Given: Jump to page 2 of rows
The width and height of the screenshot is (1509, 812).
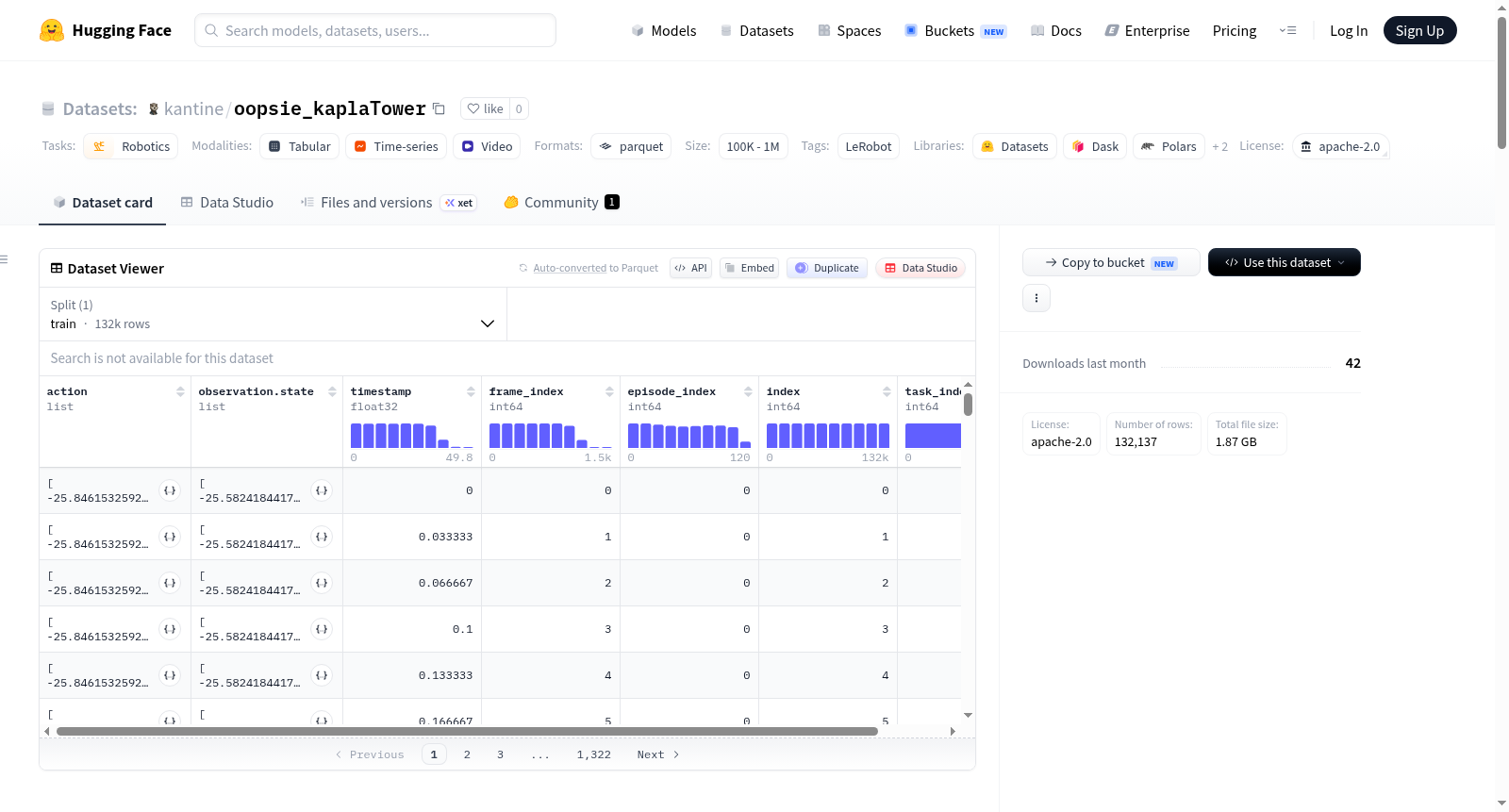Looking at the screenshot, I should [467, 754].
